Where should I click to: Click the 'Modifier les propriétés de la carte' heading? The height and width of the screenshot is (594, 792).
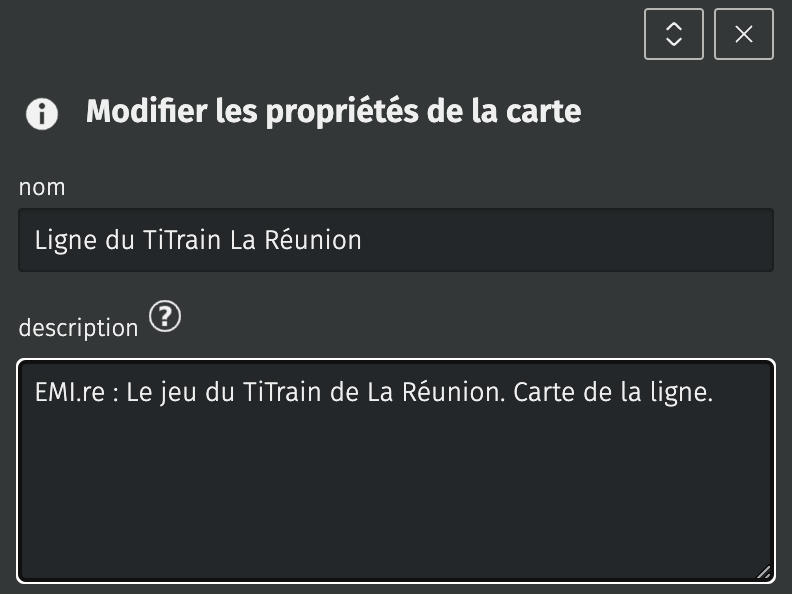(333, 111)
